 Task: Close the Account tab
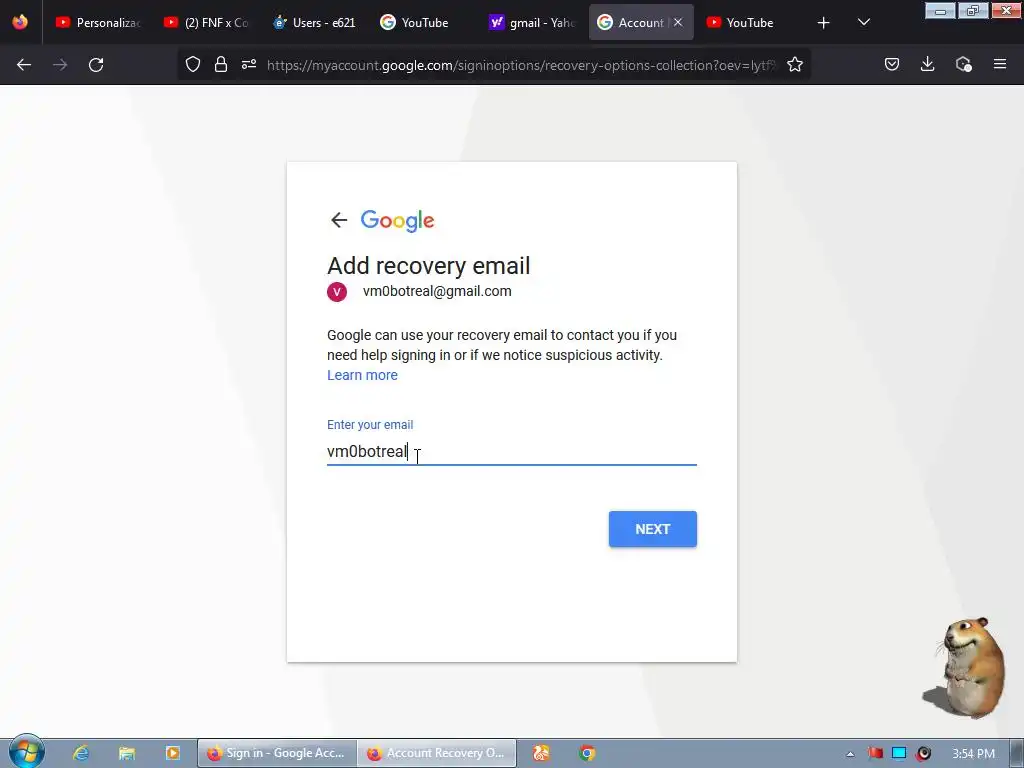click(678, 22)
